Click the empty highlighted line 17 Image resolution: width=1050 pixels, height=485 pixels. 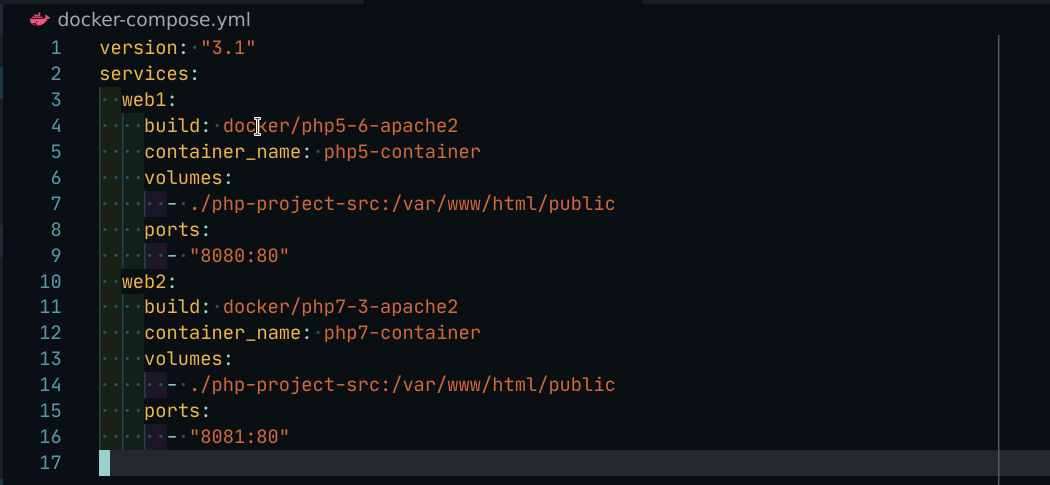[x=500, y=463]
